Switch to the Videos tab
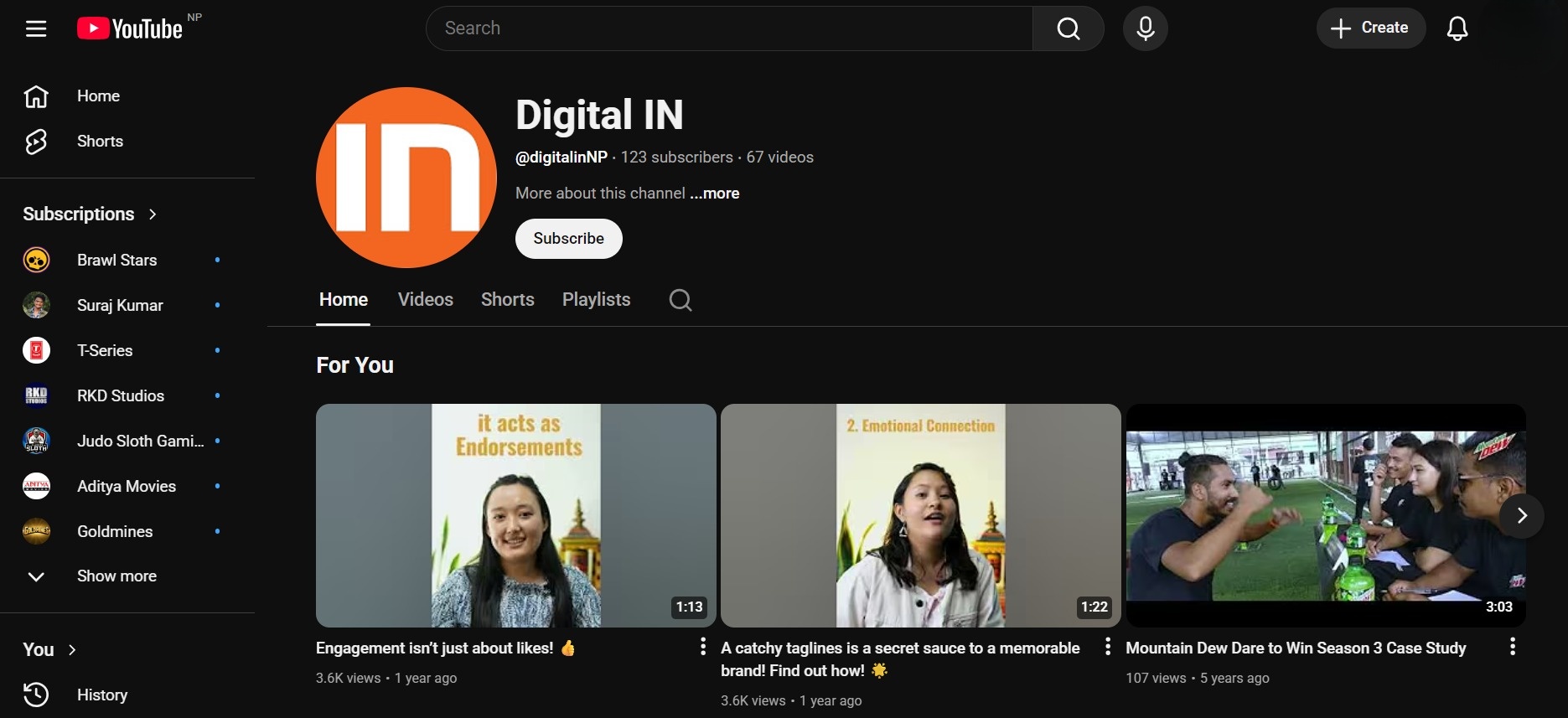This screenshot has width=1568, height=718. [425, 300]
